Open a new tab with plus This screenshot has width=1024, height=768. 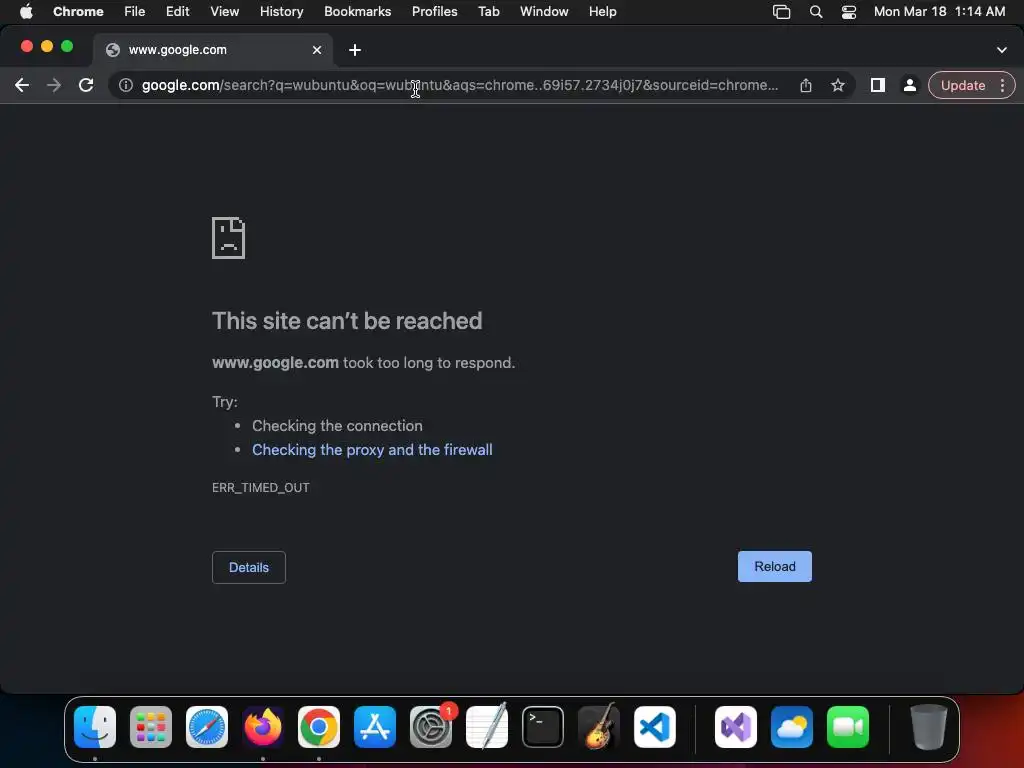355,50
